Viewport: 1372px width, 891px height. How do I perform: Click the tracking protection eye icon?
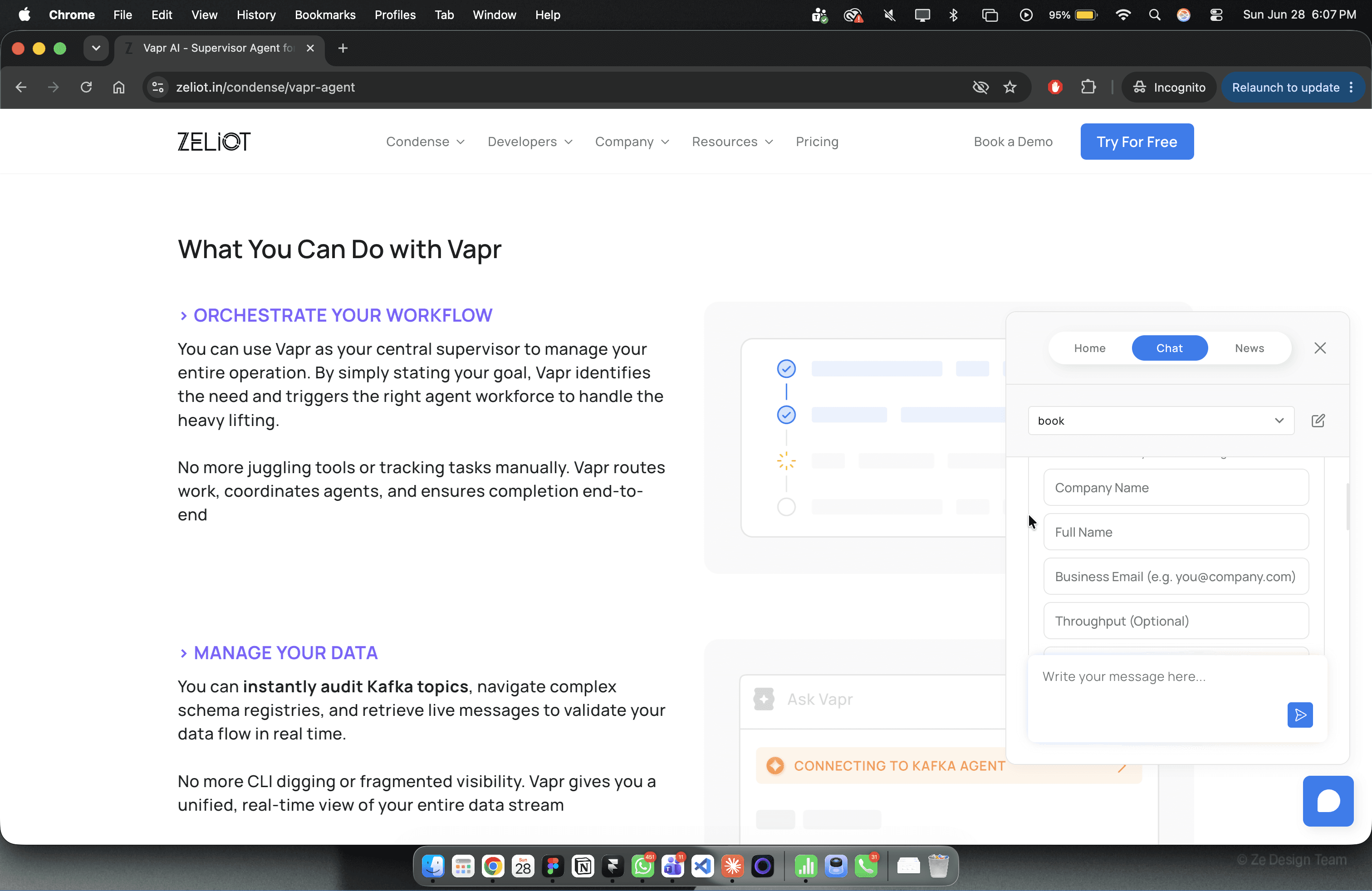pos(980,87)
